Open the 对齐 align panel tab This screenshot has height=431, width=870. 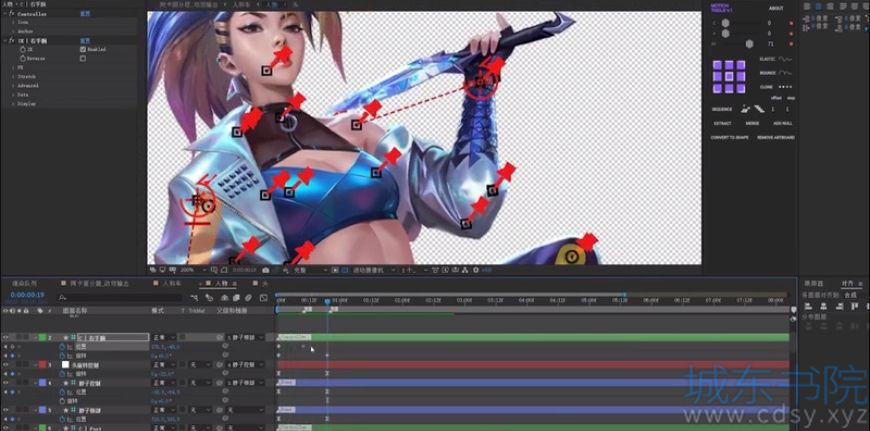pyautogui.click(x=847, y=283)
